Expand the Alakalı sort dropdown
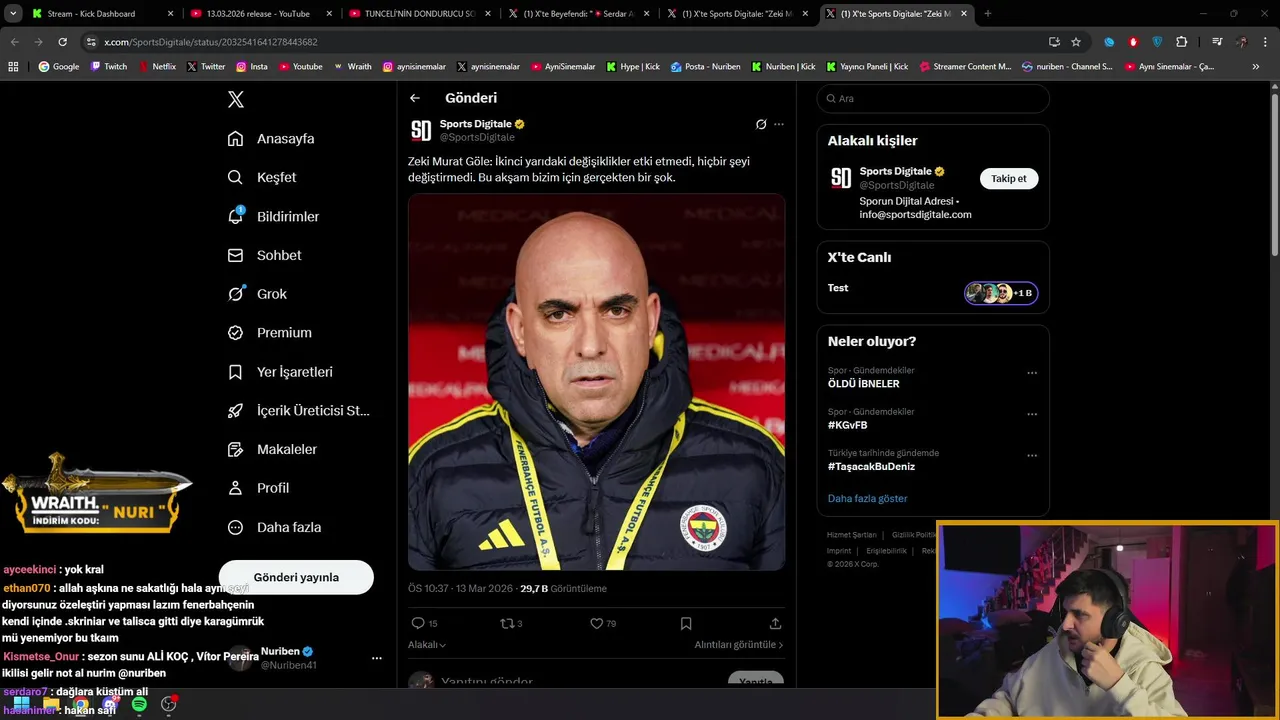 tap(427, 645)
